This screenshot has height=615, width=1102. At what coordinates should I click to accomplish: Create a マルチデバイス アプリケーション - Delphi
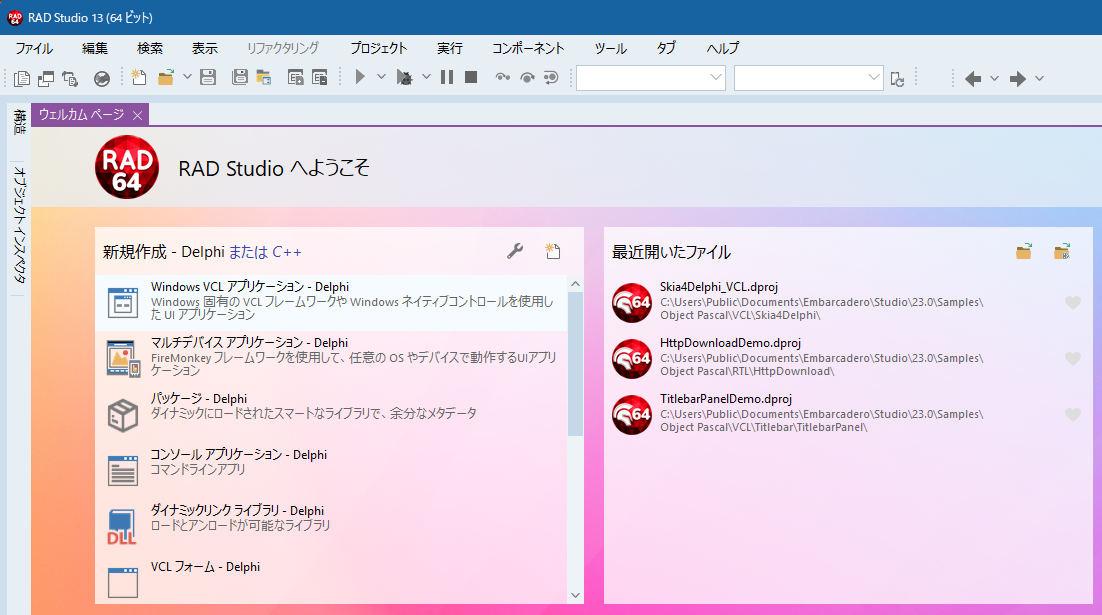click(331, 358)
